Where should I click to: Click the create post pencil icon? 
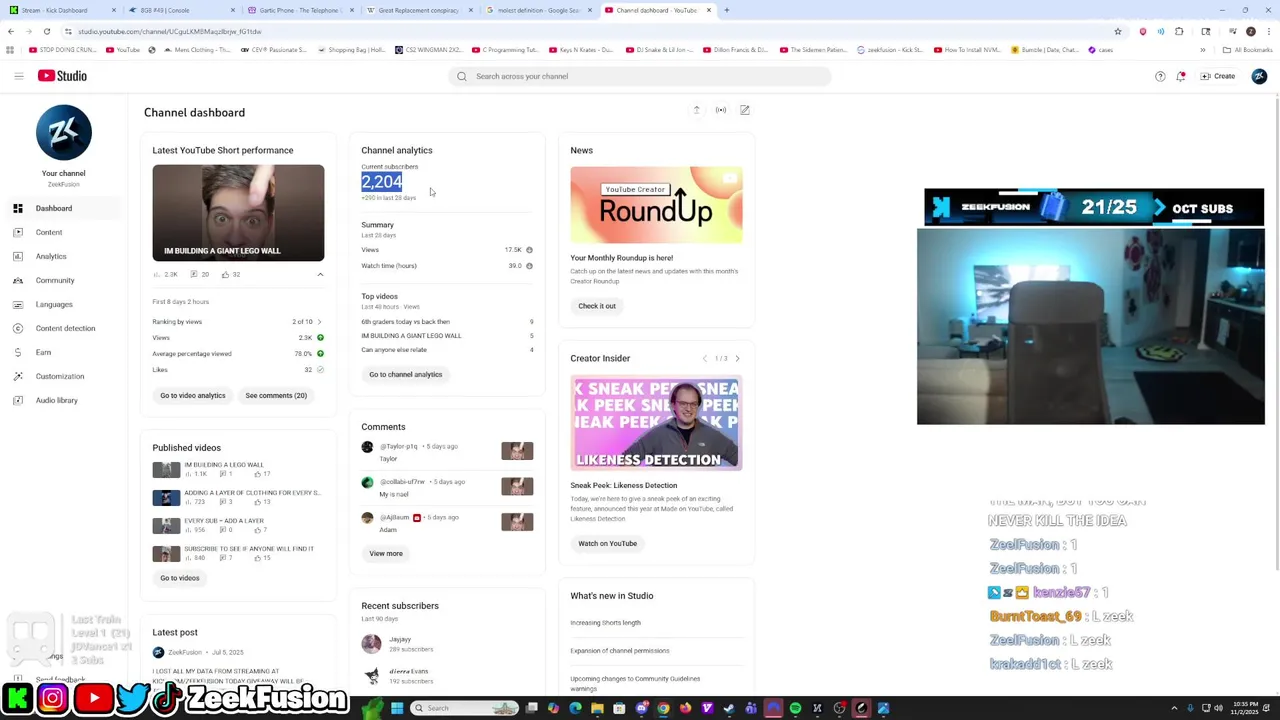(745, 110)
